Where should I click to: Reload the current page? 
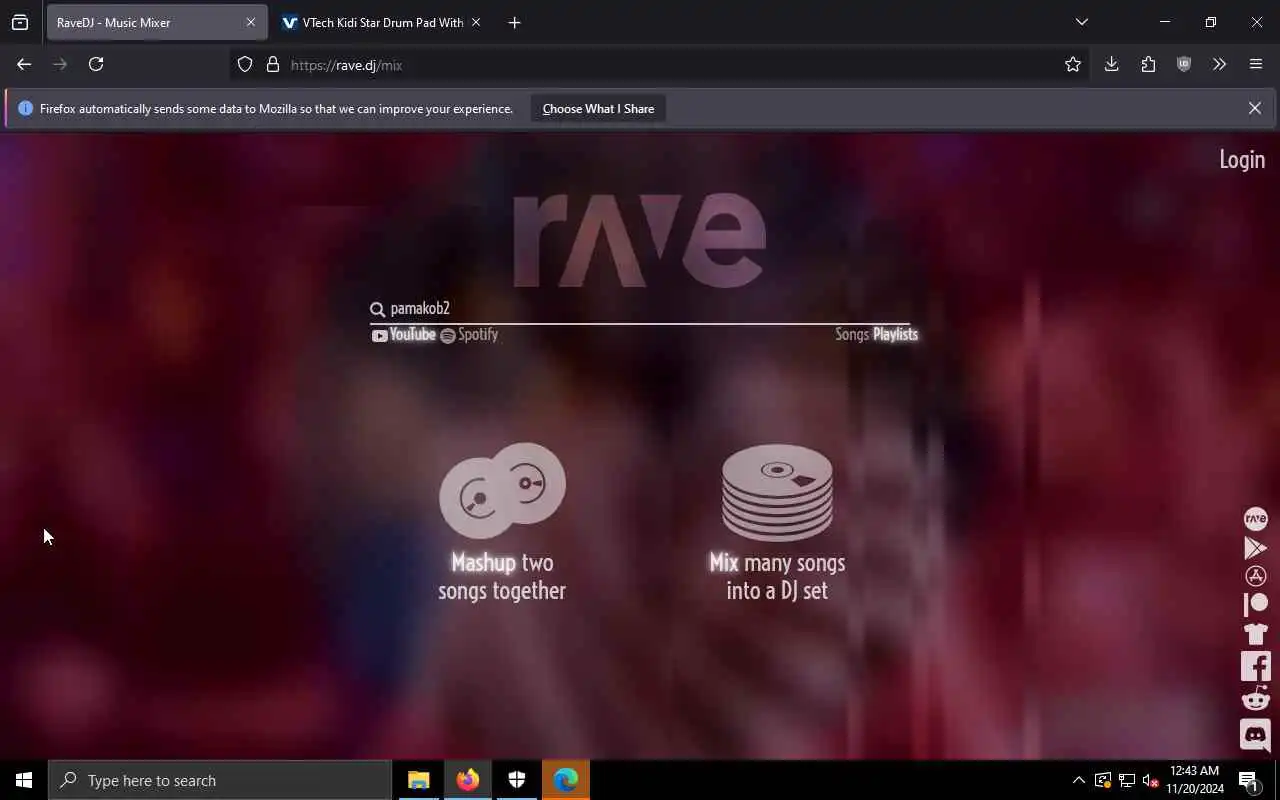96,64
